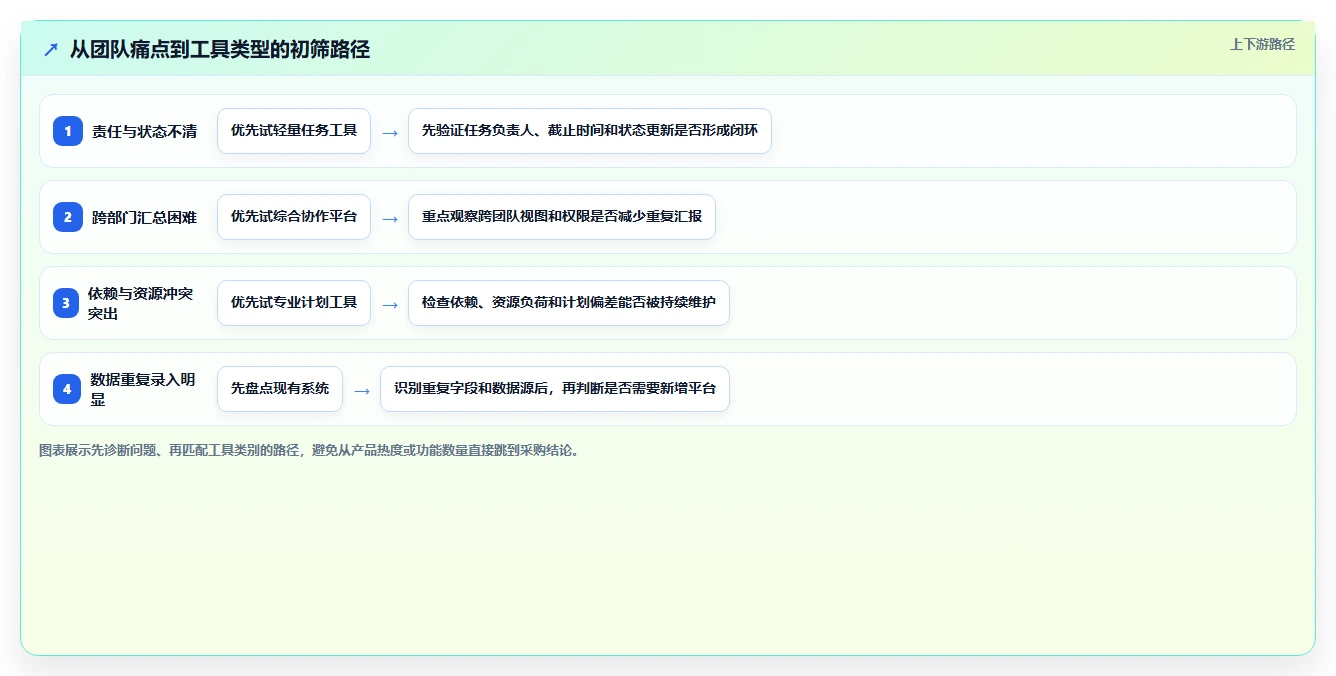
Task: Click the 先盘点现有系统 box
Action: click(280, 389)
